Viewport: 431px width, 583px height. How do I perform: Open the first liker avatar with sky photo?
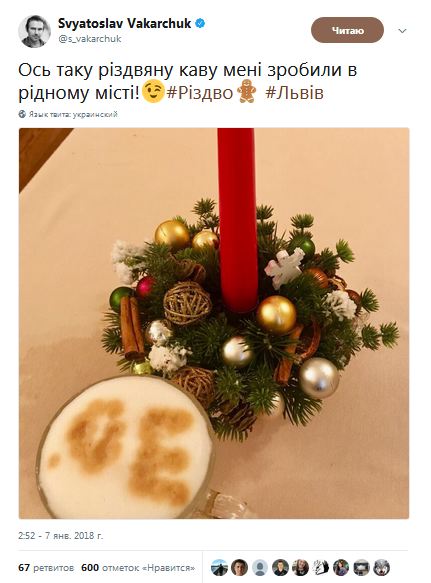click(x=219, y=568)
